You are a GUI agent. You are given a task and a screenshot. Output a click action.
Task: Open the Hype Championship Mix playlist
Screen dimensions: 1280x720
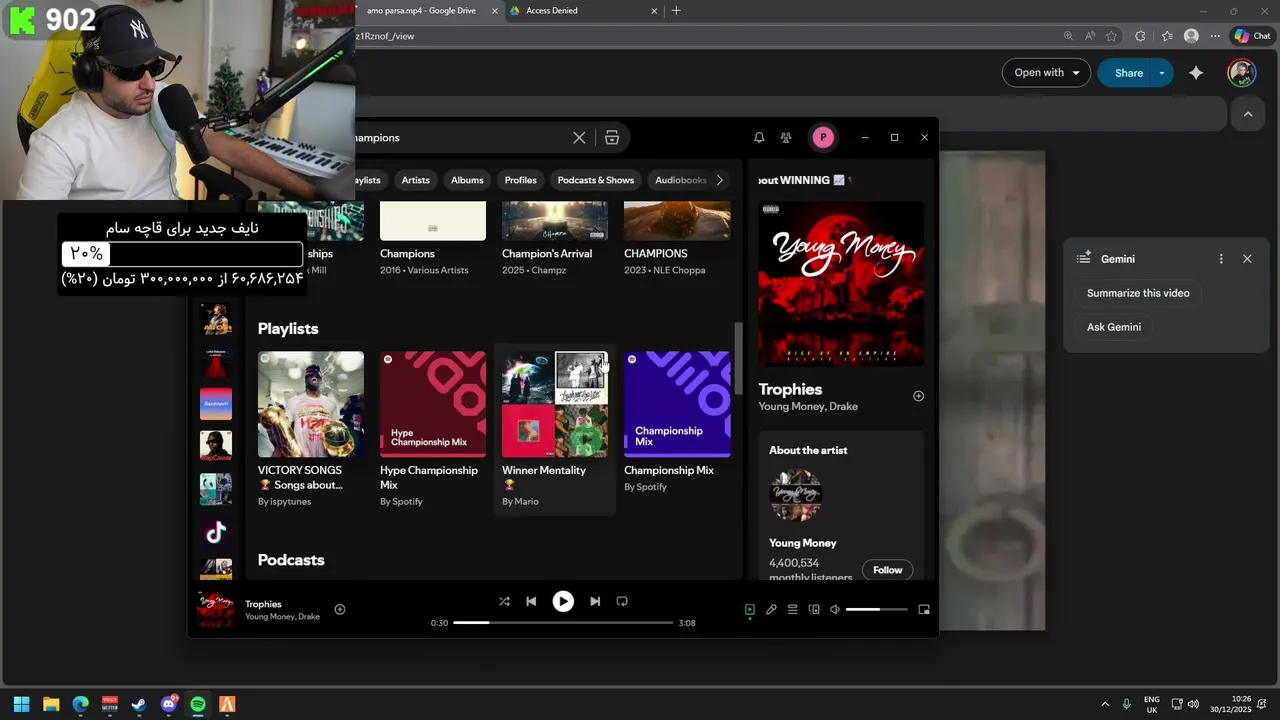tap(433, 430)
